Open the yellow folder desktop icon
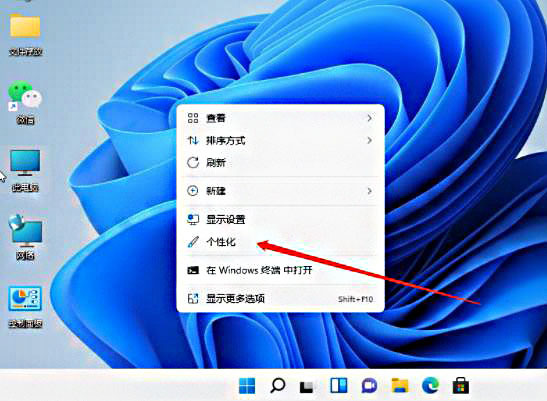The width and height of the screenshot is (547, 401). point(25,26)
